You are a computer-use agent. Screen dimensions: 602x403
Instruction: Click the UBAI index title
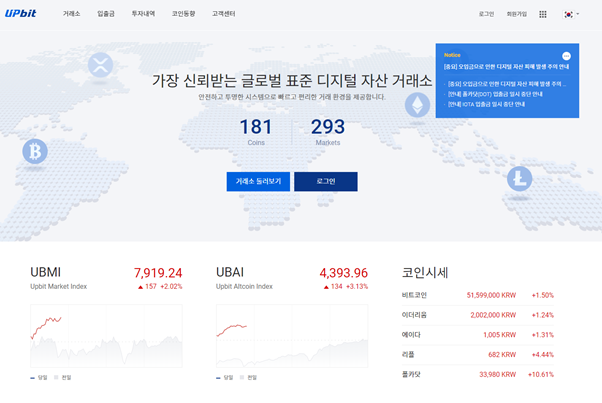(x=230, y=272)
